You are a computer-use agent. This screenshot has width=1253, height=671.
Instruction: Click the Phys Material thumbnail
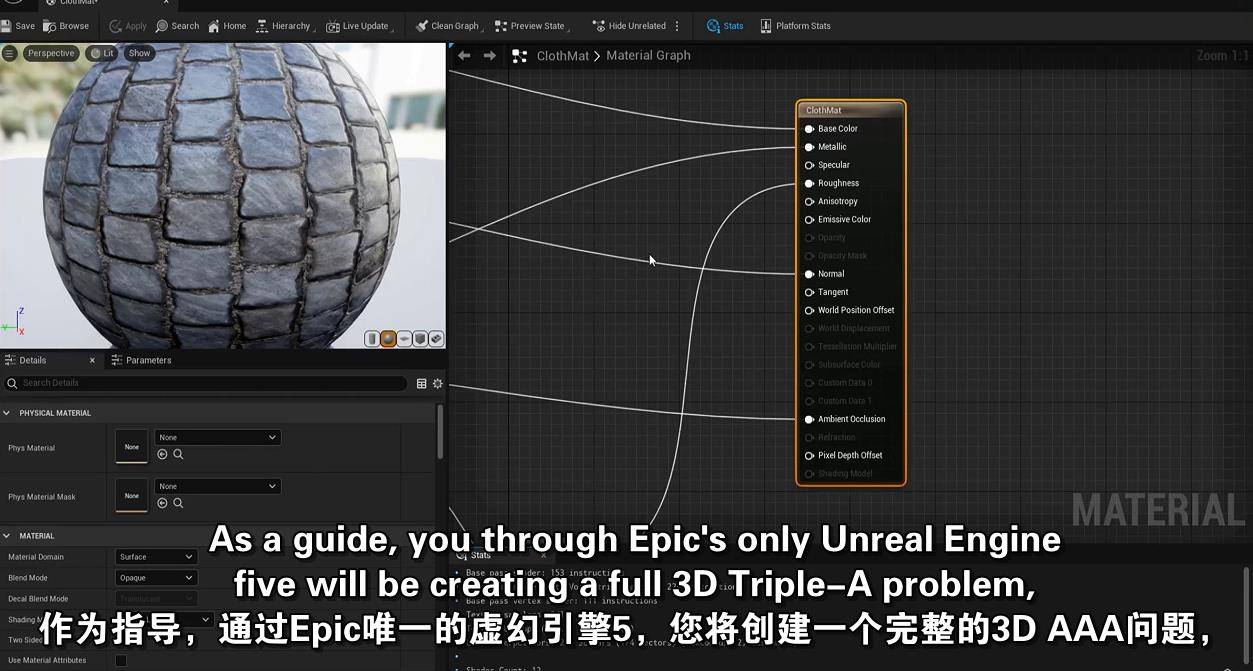point(131,447)
